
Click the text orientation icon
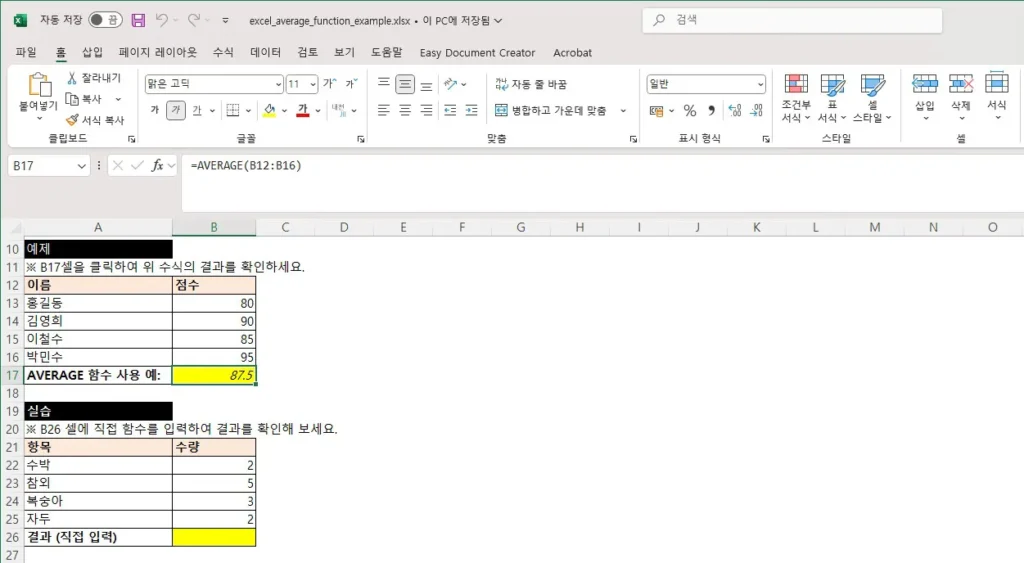point(450,84)
